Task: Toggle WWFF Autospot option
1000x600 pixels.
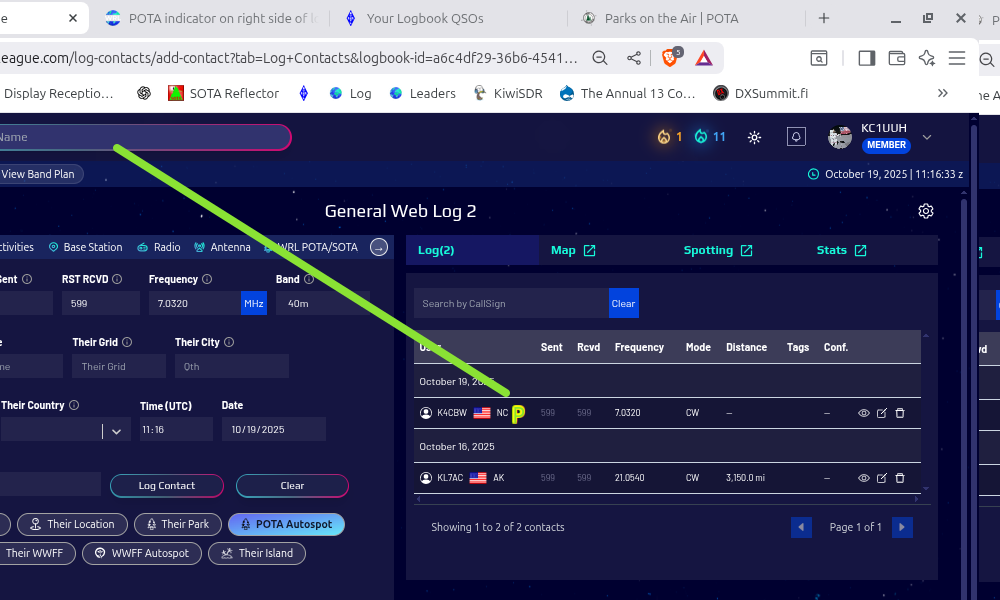Action: (142, 553)
